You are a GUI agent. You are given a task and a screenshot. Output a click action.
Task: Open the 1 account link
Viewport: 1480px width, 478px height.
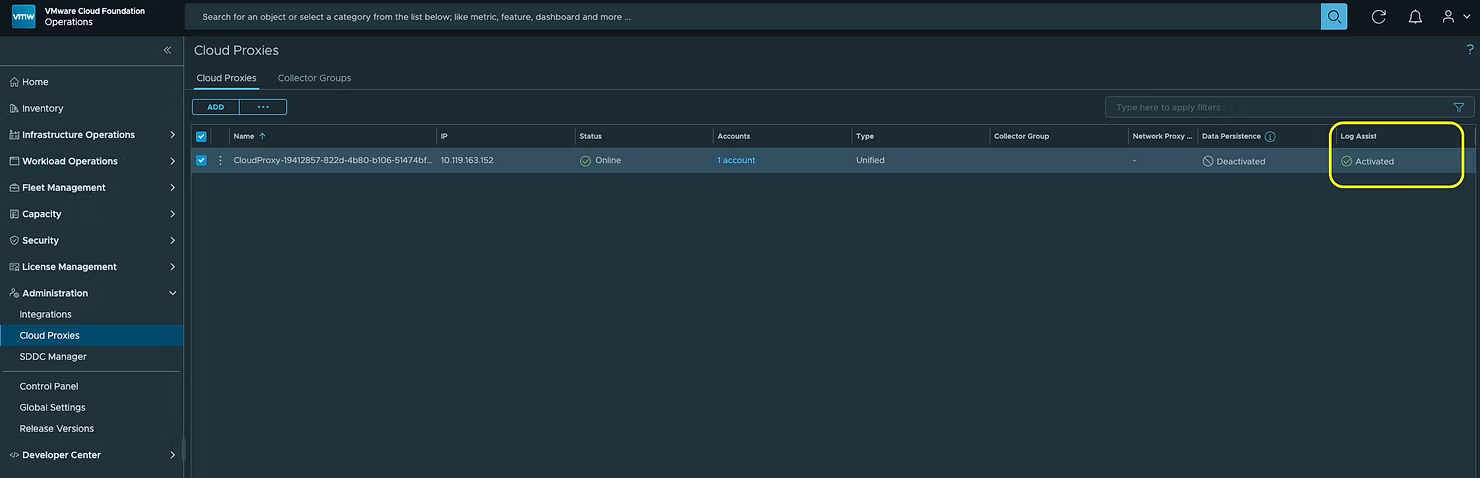pyautogui.click(x=736, y=160)
